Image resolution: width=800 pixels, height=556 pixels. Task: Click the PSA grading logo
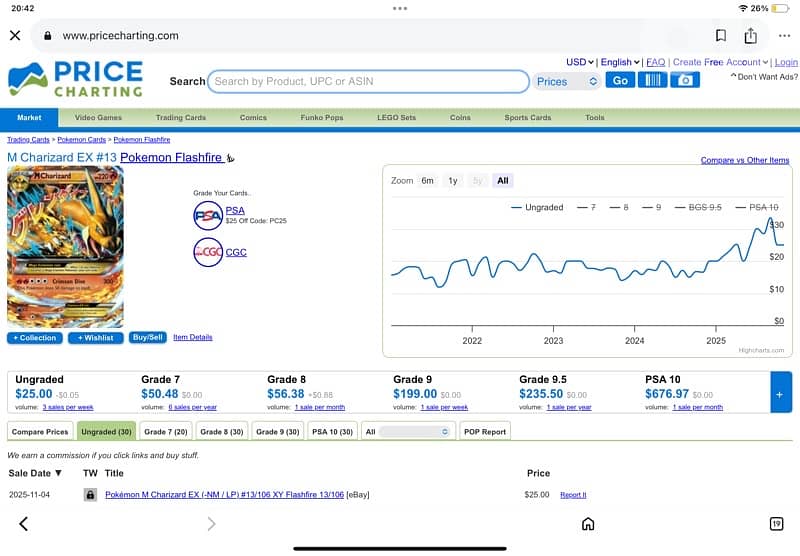tap(208, 215)
